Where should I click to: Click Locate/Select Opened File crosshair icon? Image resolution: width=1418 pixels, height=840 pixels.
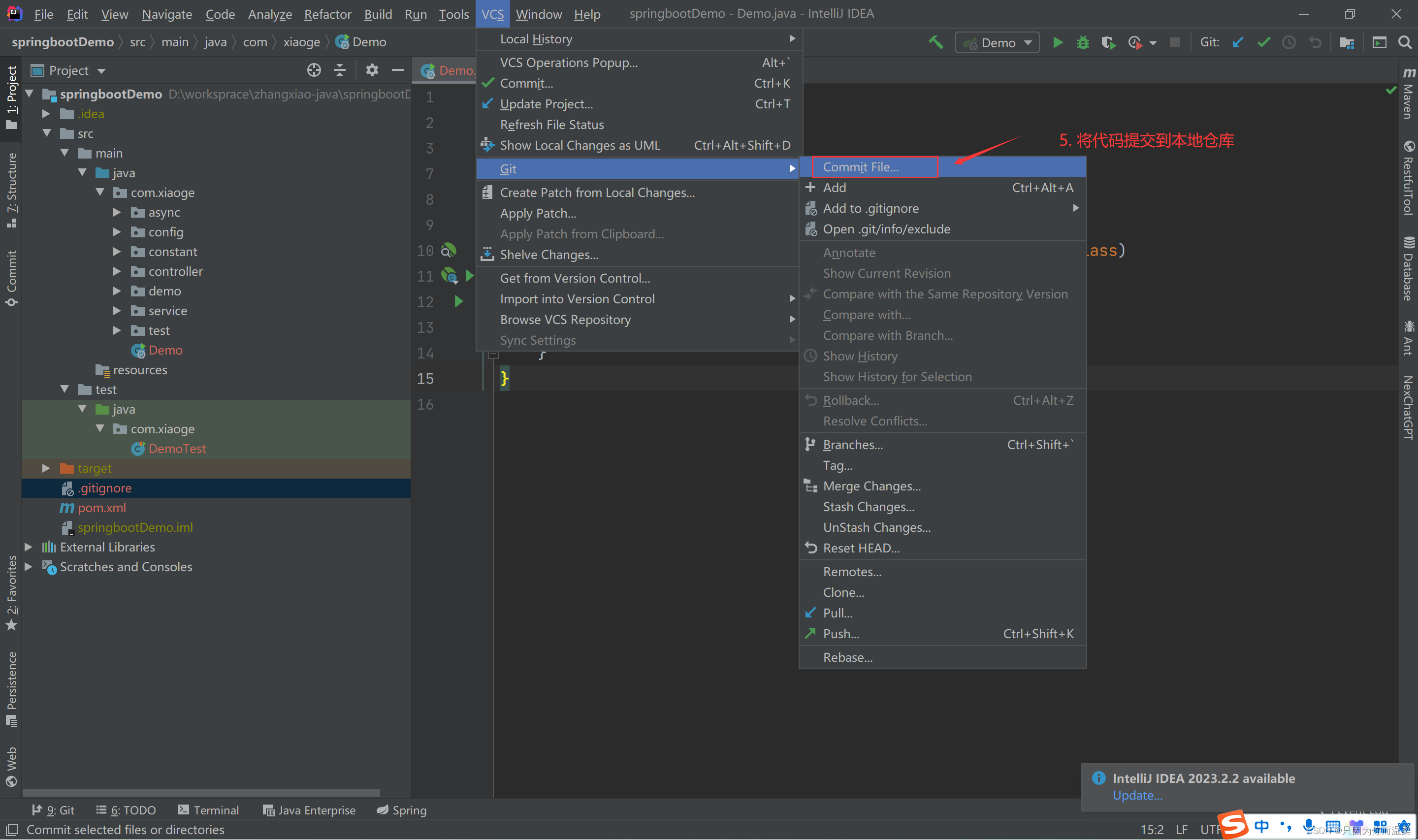tap(314, 70)
